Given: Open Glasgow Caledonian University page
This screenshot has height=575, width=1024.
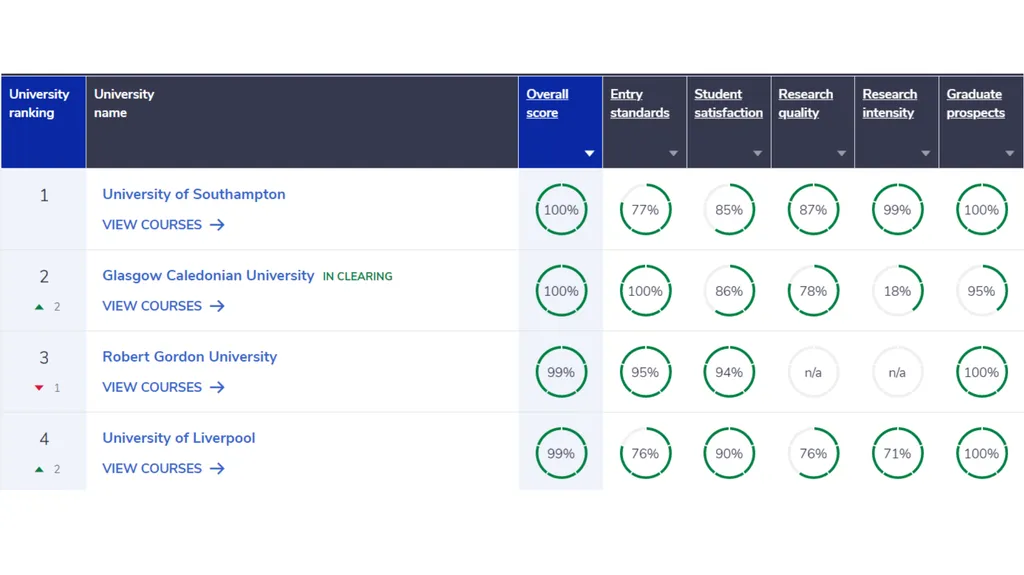Looking at the screenshot, I should [x=208, y=275].
